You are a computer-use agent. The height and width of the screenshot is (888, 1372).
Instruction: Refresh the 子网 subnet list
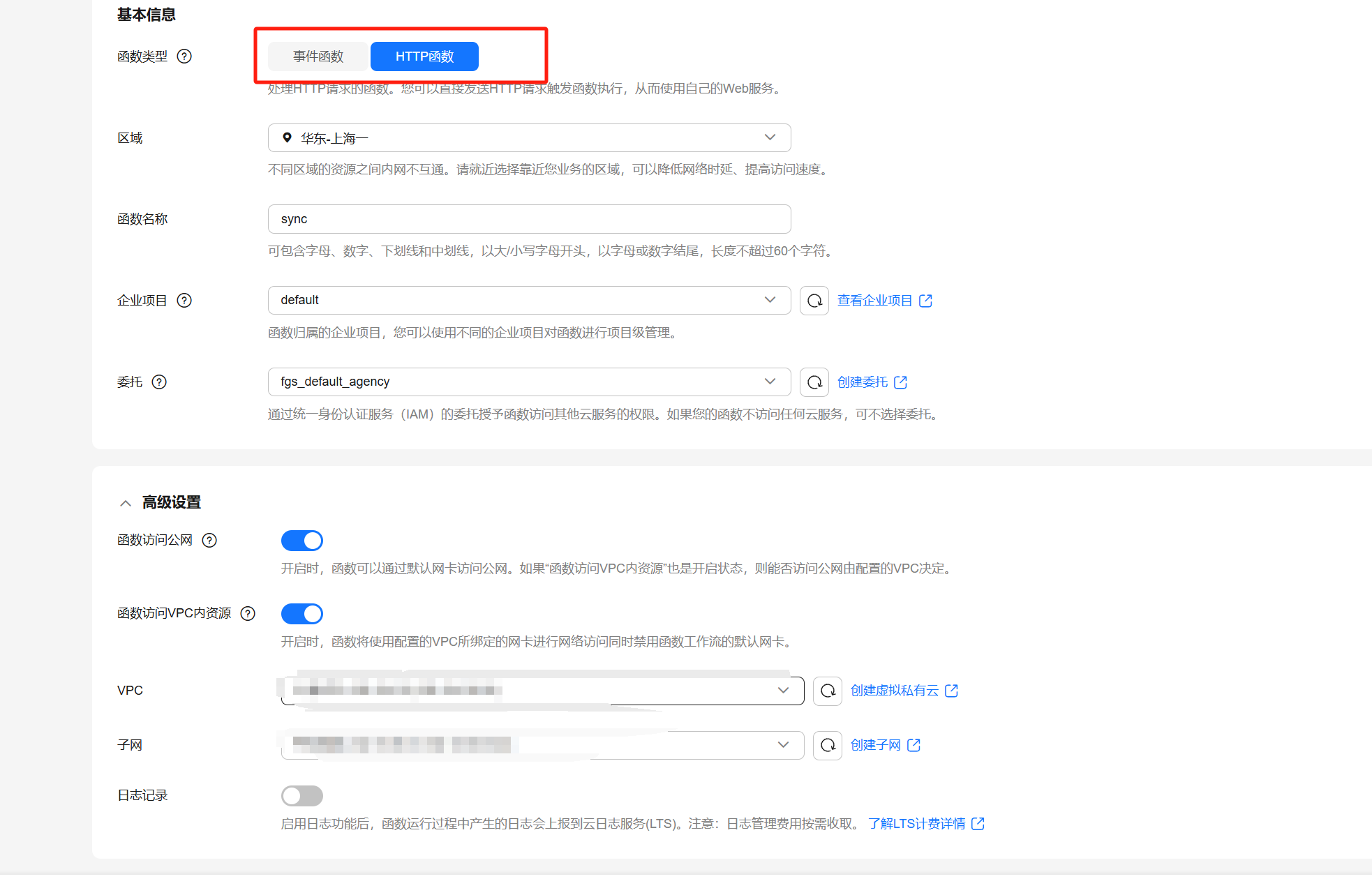pyautogui.click(x=827, y=745)
